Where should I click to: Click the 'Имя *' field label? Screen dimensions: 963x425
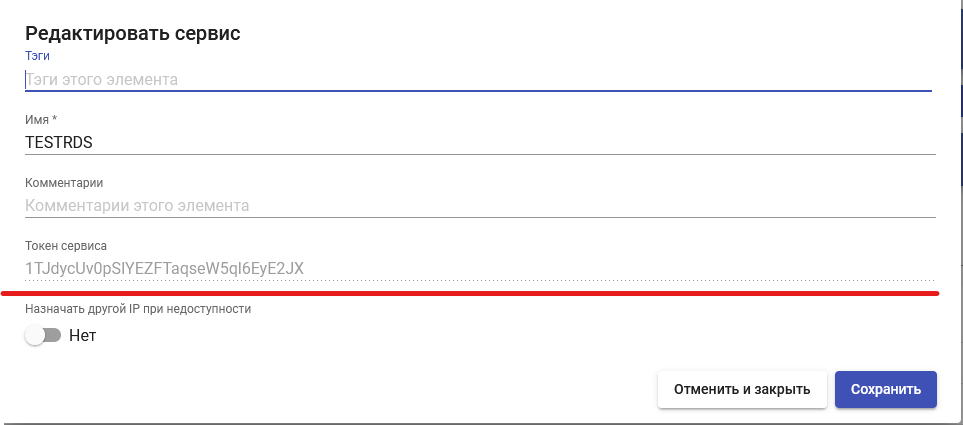click(41, 120)
